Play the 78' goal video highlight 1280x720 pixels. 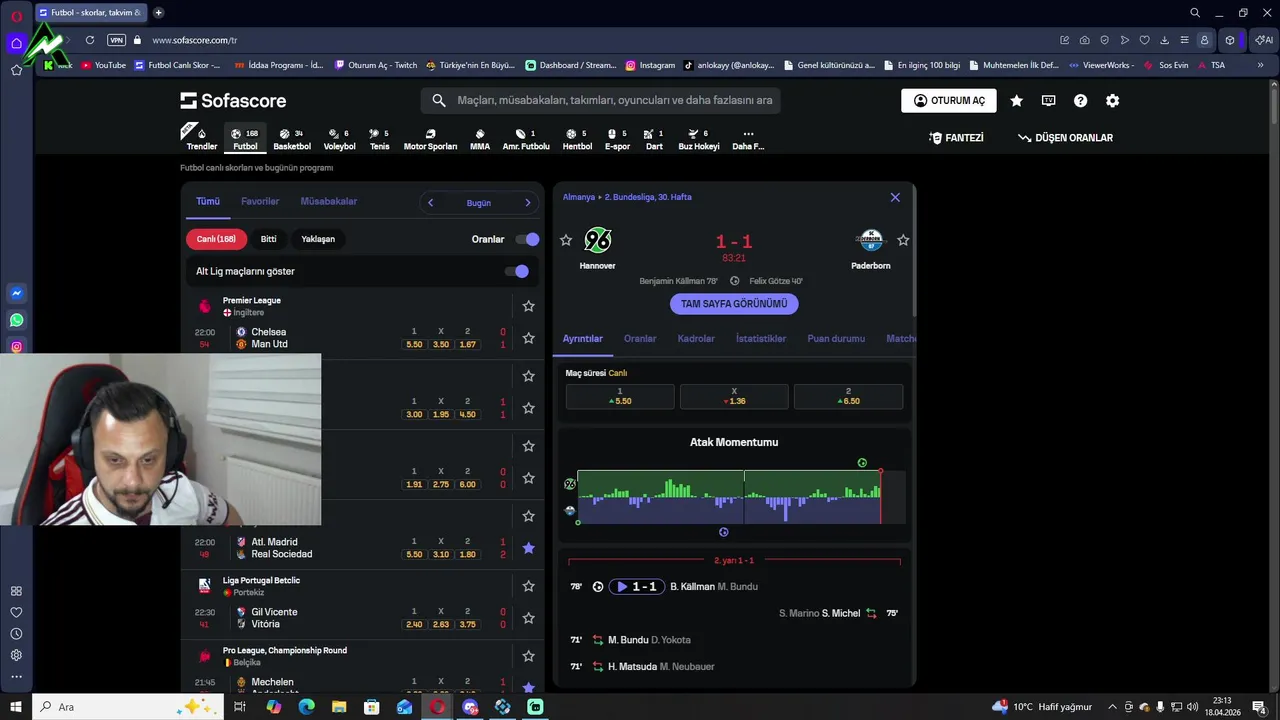point(636,587)
